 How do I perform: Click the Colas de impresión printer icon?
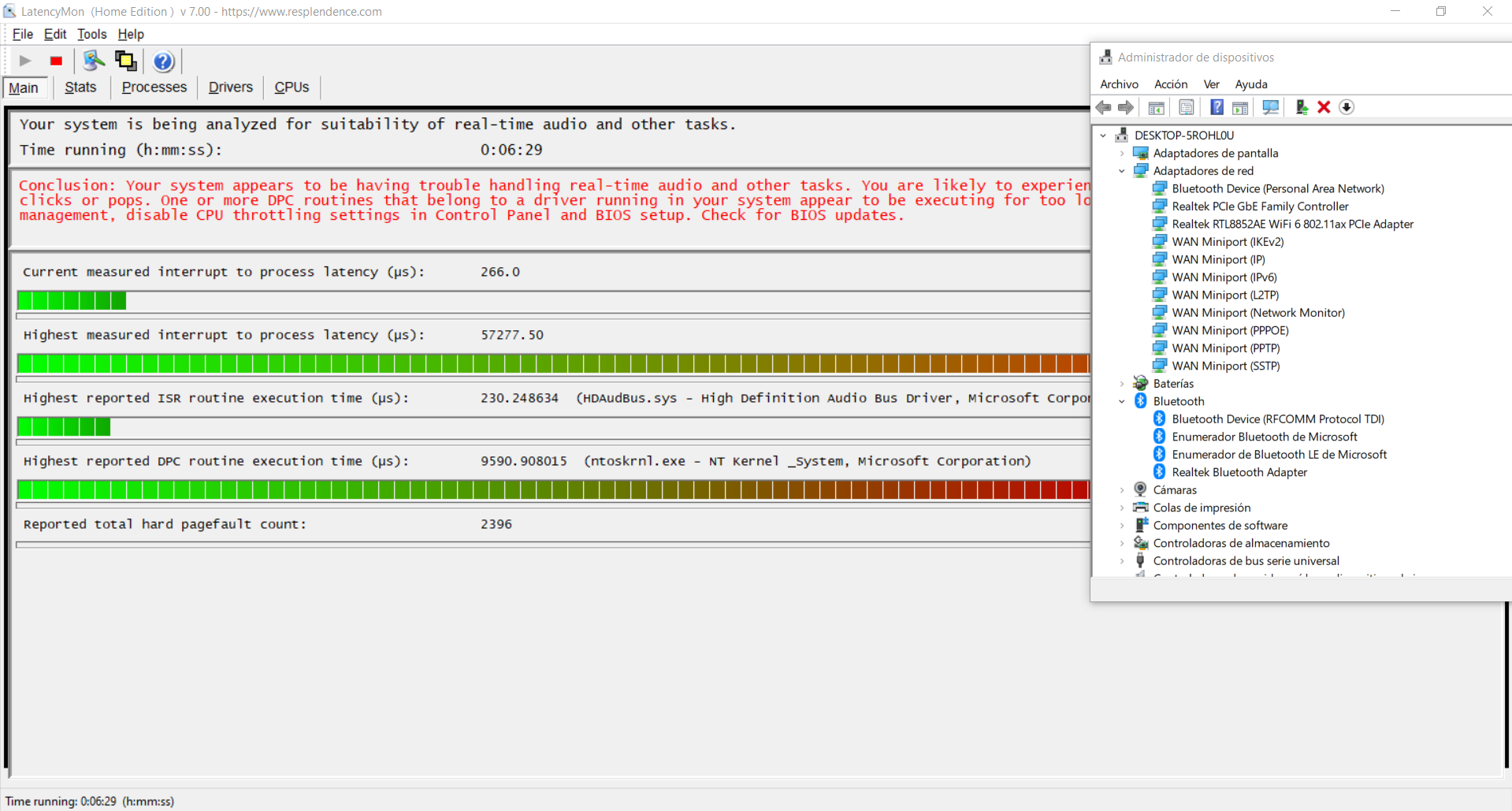1140,508
